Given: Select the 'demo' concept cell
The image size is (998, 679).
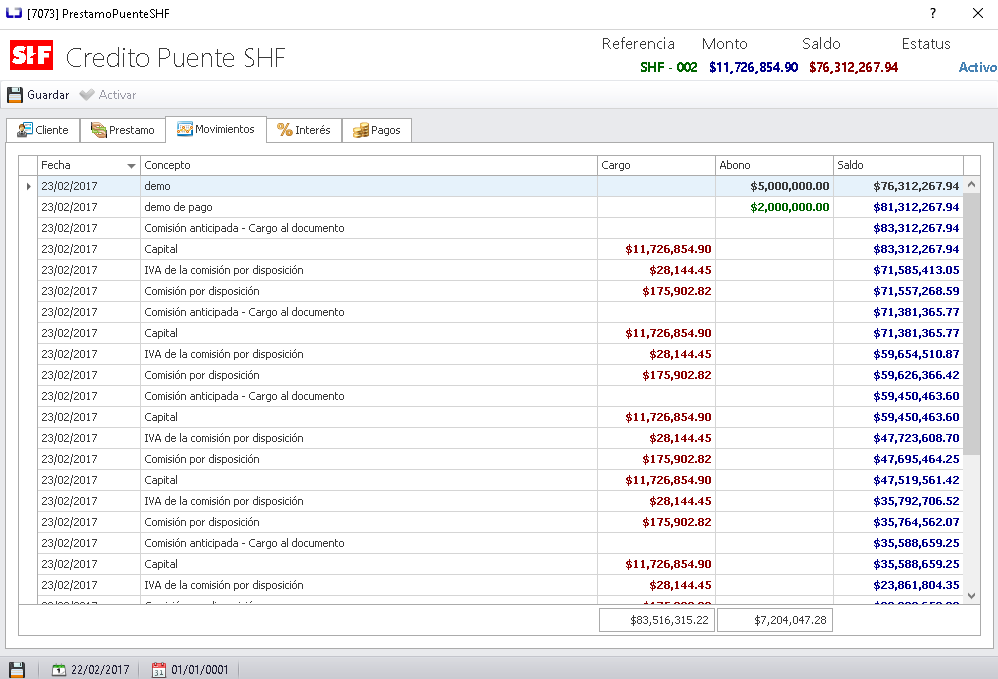Looking at the screenshot, I should [369, 186].
